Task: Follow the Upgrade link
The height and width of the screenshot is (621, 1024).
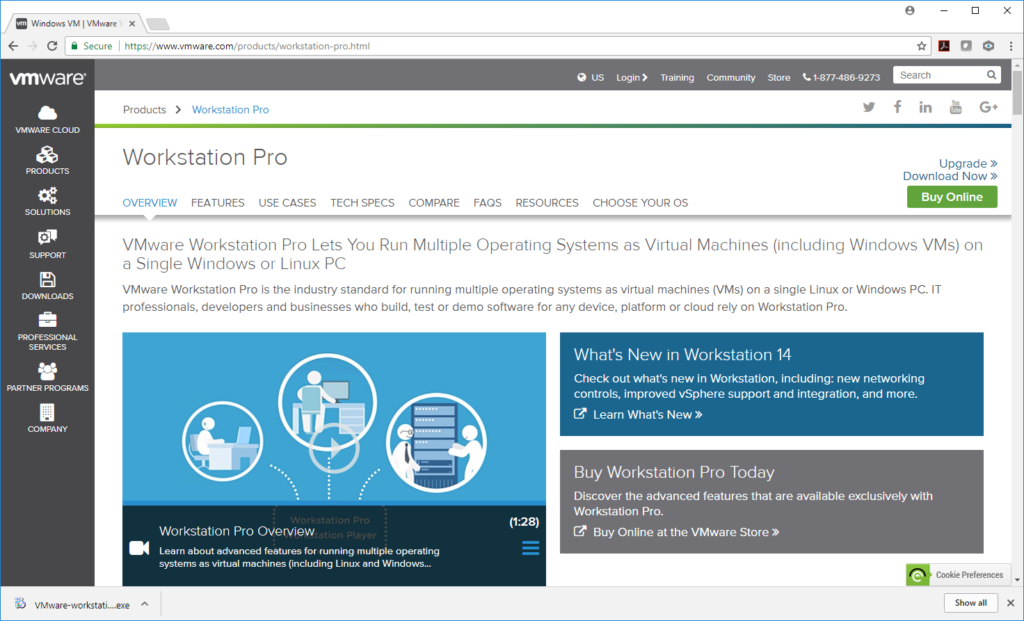Action: point(968,163)
